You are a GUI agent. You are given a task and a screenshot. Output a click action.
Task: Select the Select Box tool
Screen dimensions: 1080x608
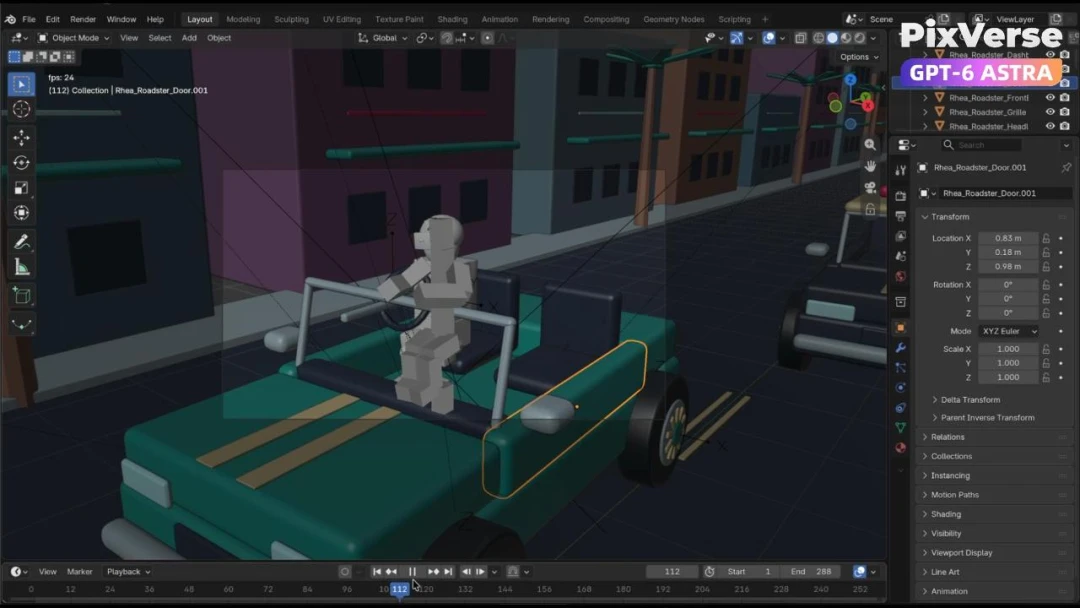21,84
